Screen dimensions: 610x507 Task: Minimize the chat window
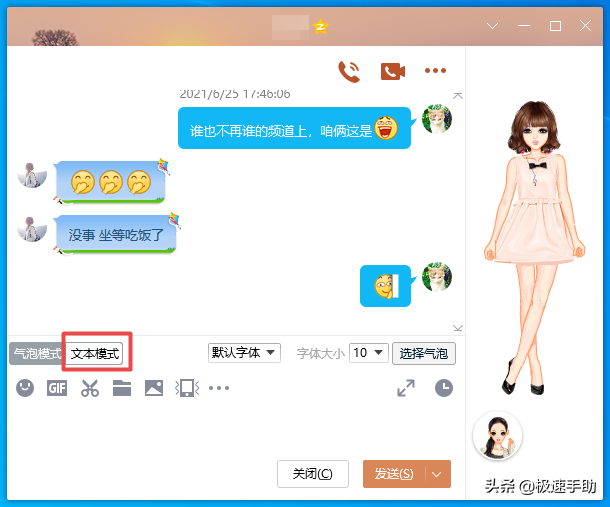click(x=524, y=26)
